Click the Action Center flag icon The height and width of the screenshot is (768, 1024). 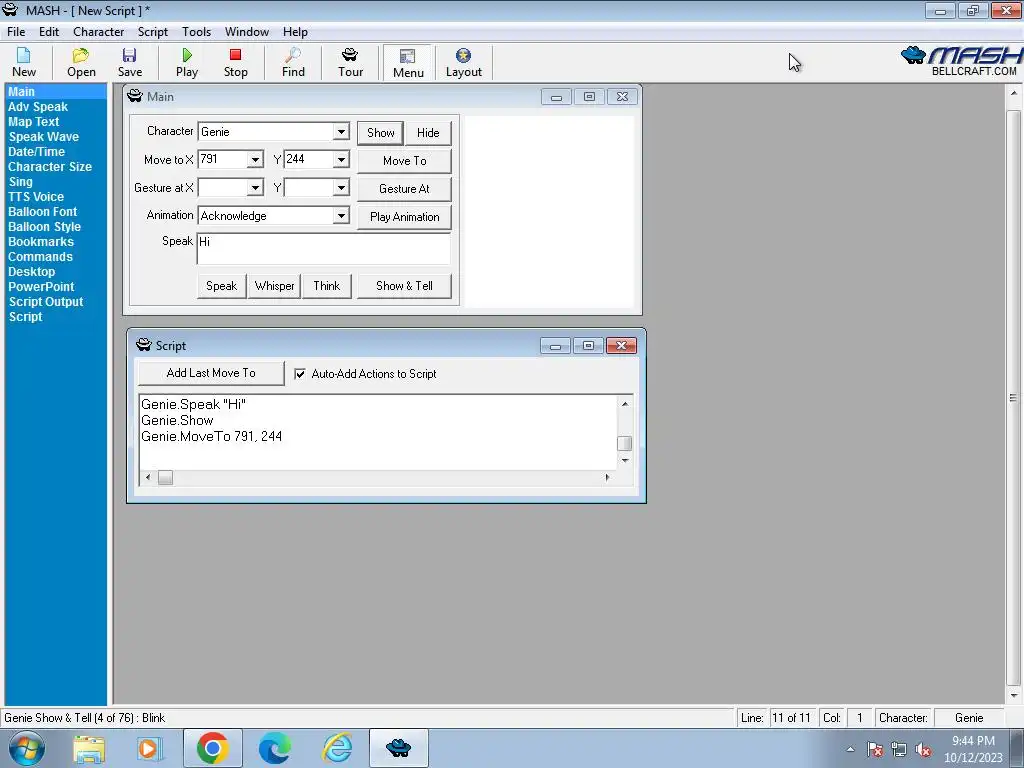coord(875,749)
